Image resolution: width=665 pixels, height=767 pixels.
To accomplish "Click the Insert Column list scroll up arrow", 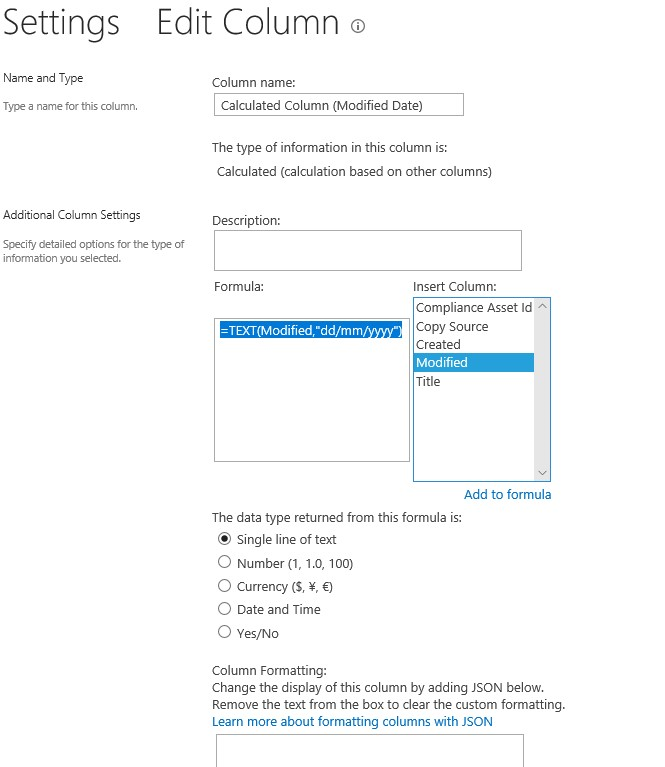I will coord(542,306).
